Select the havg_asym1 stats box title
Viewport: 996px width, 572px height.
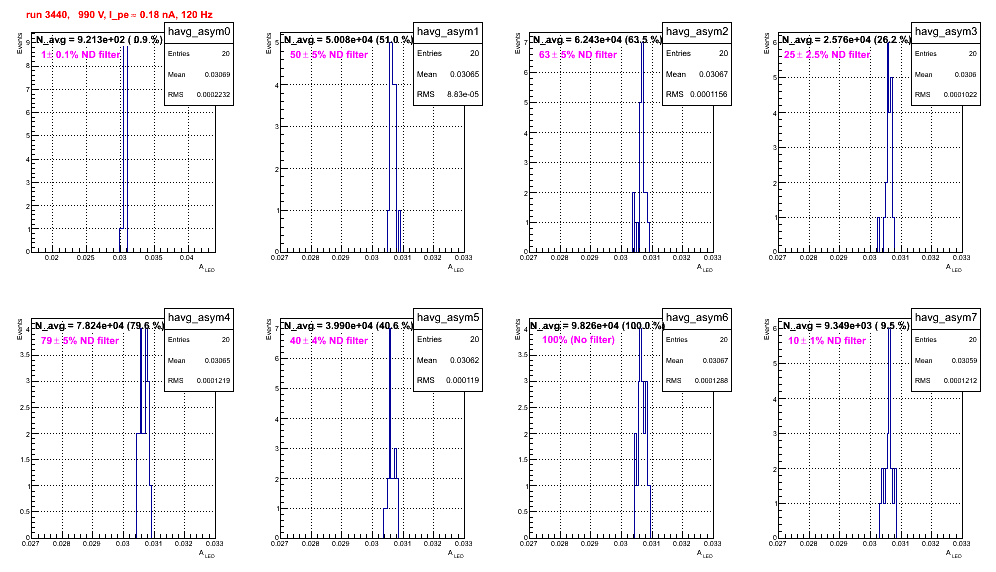pos(448,32)
